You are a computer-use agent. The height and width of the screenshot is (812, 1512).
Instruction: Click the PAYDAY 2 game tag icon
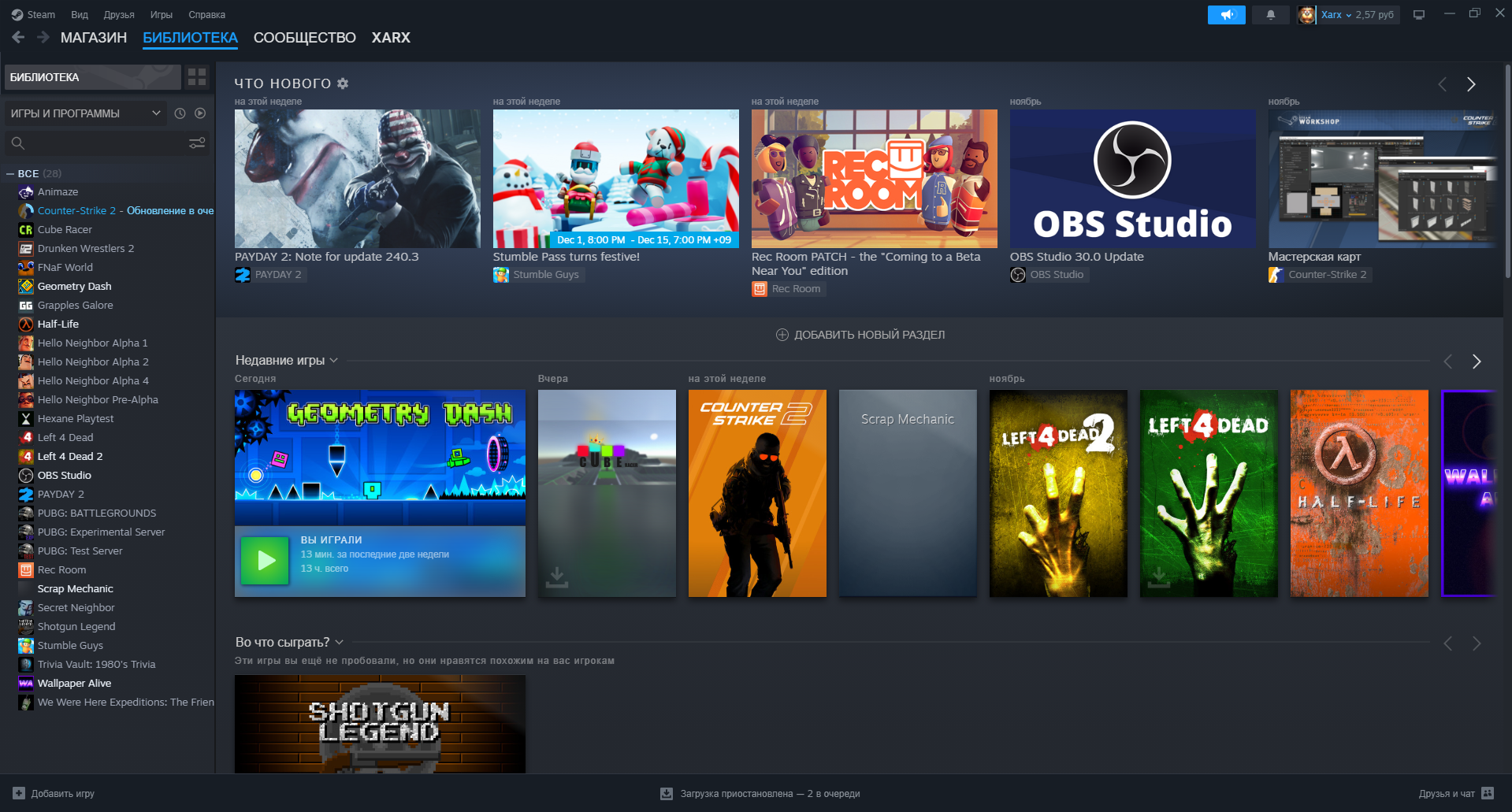(243, 275)
